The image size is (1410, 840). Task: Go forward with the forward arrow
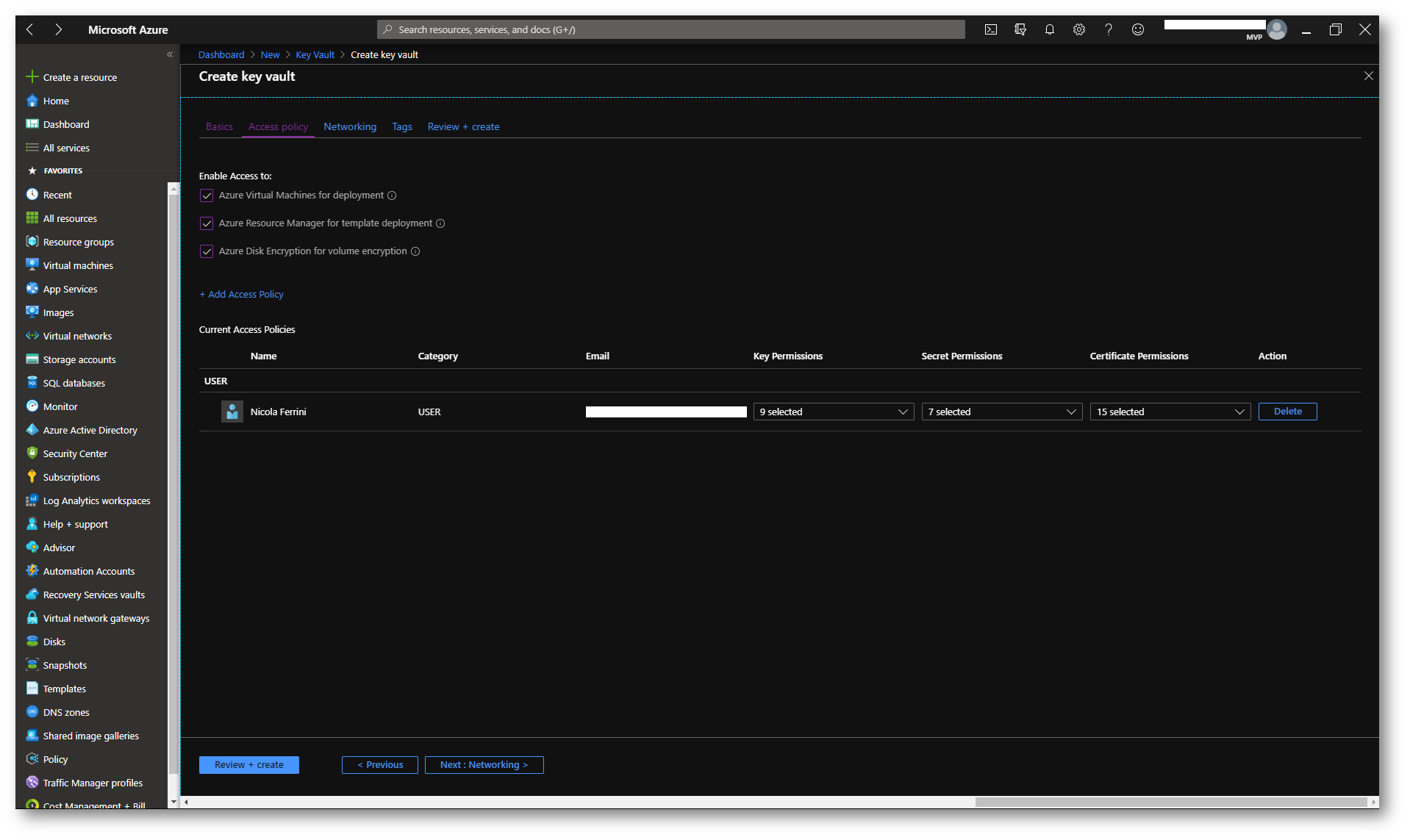click(x=58, y=29)
